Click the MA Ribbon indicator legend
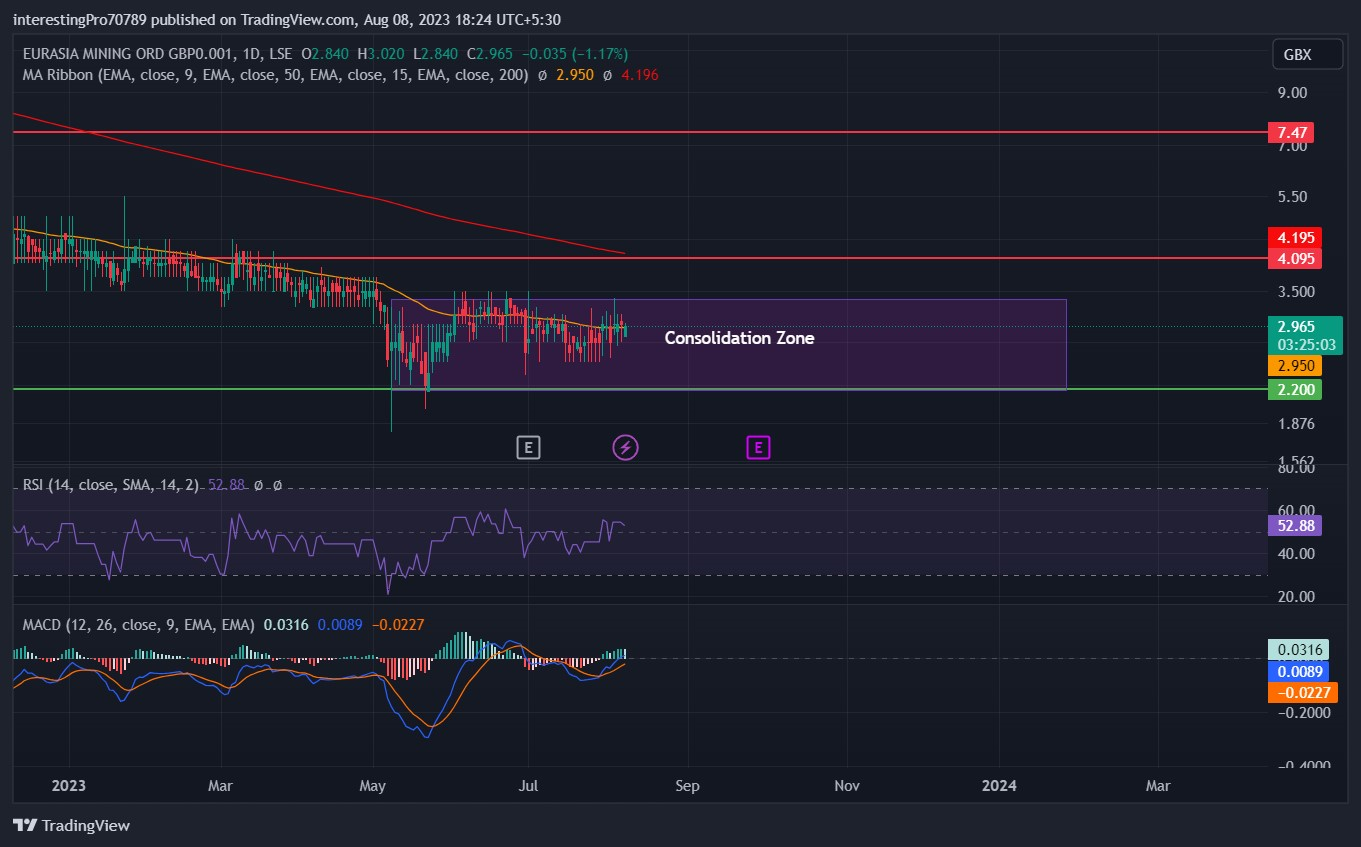Viewport: 1361px width, 847px height. pyautogui.click(x=275, y=75)
